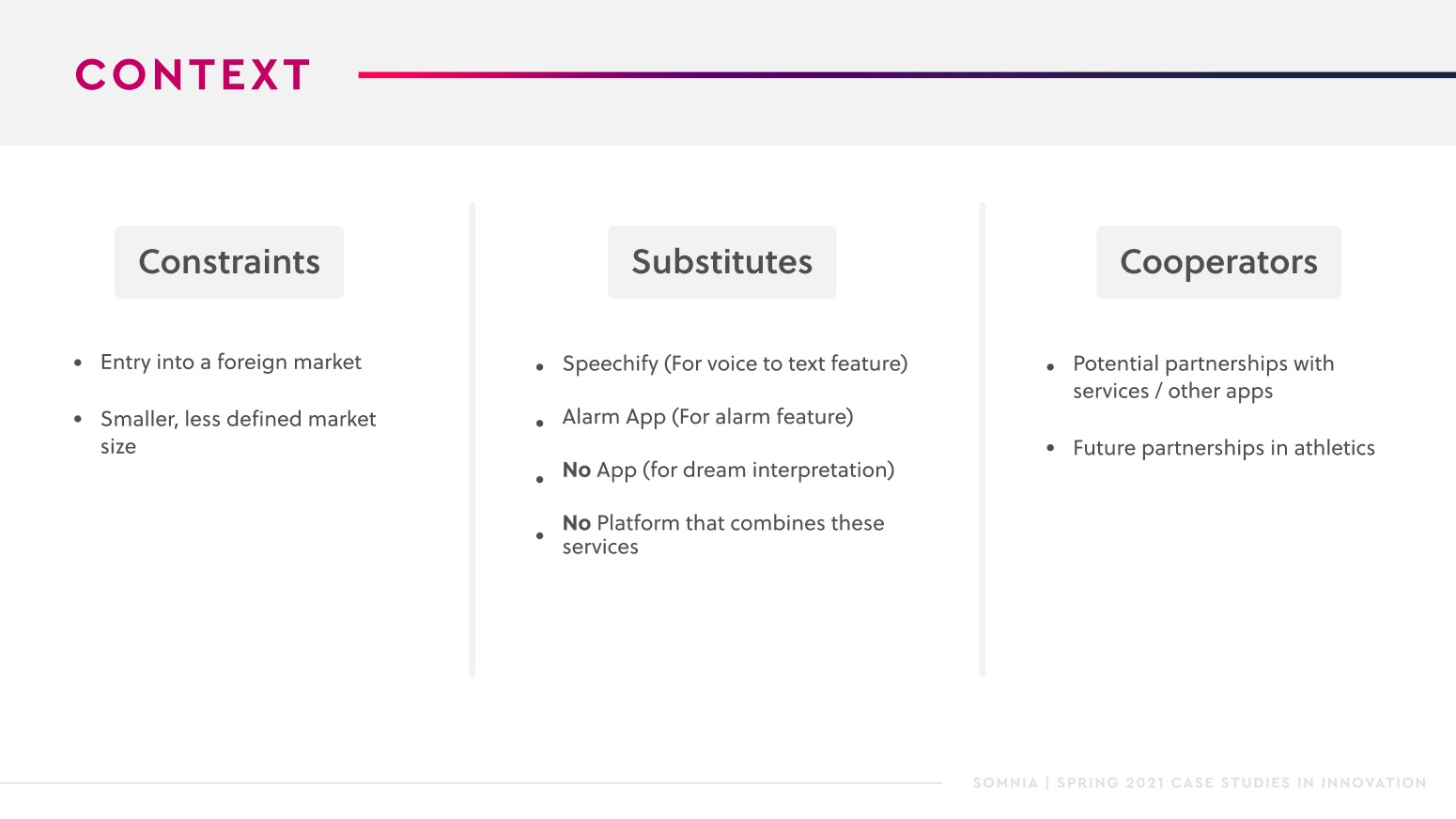Viewport: 1456px width, 819px height.
Task: Click 'Potential partnerships with services' bullet
Action: [x=1203, y=377]
